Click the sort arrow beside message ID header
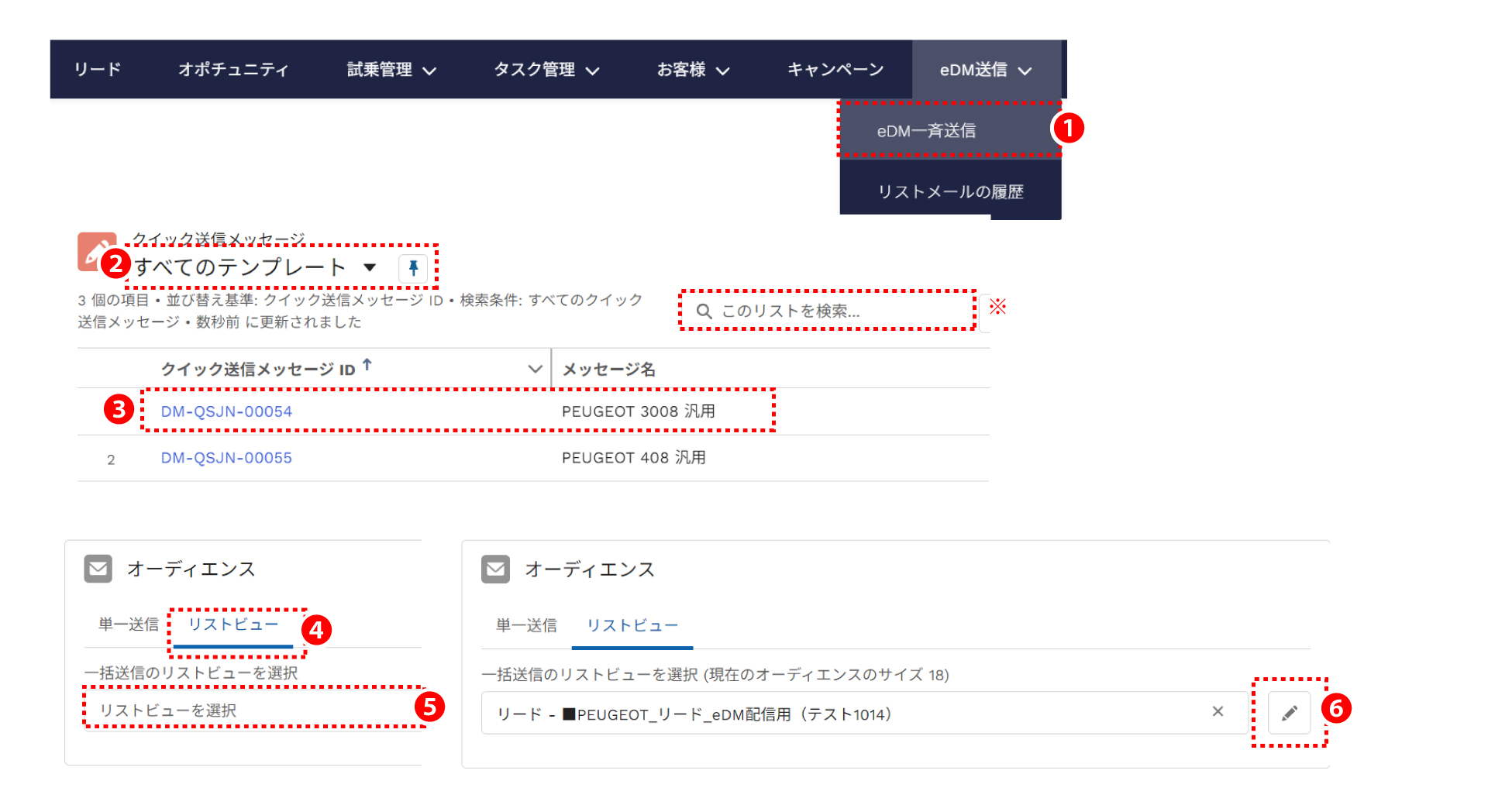The height and width of the screenshot is (812, 1488). [x=367, y=365]
